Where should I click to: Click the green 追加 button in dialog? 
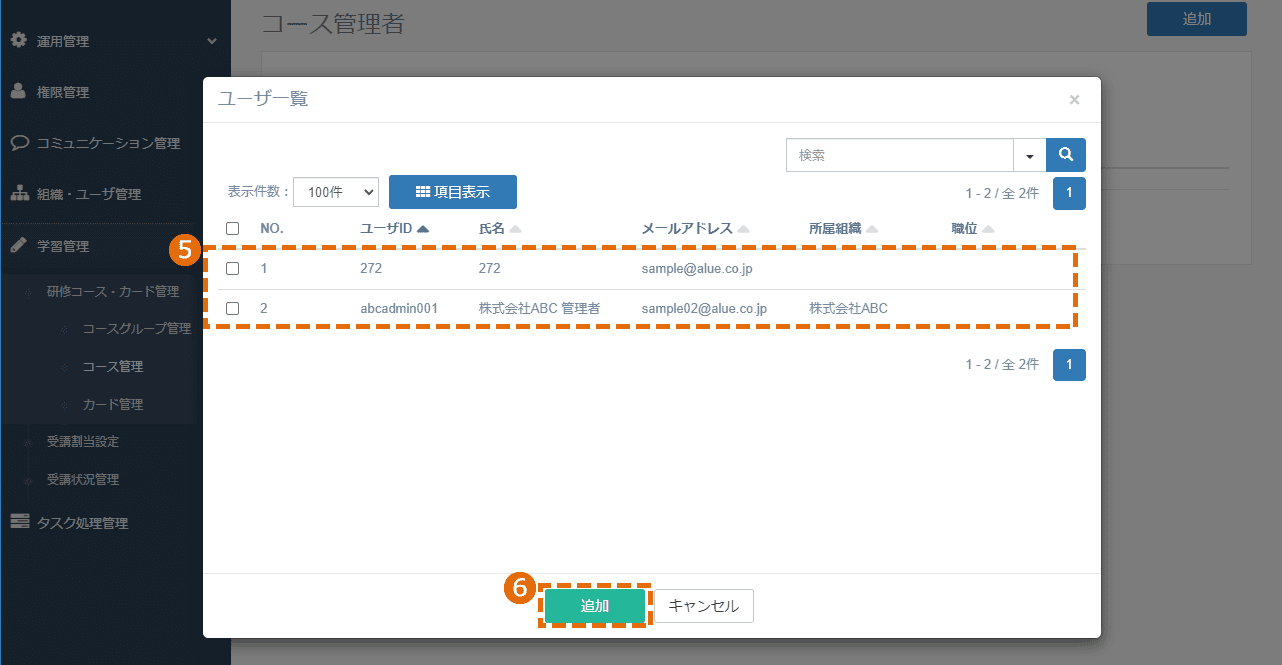(595, 606)
